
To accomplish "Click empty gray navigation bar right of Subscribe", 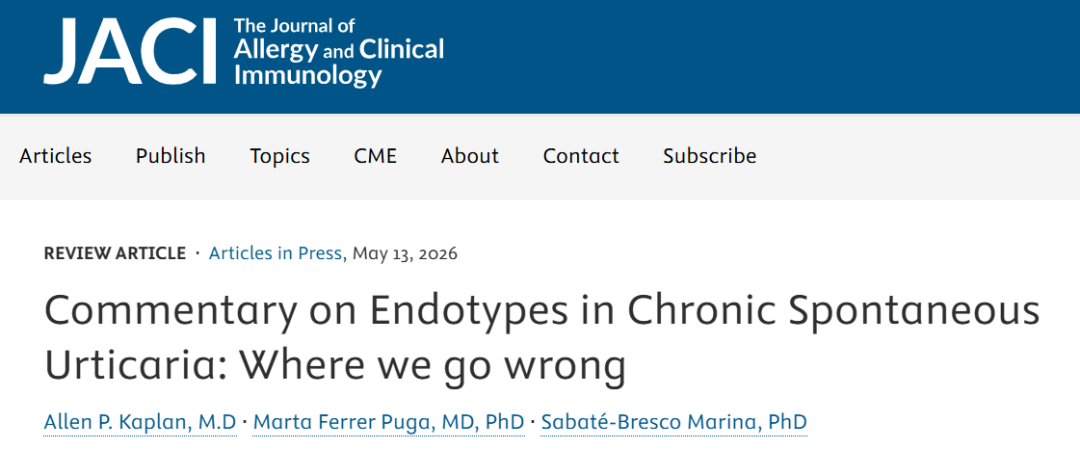I will (x=916, y=157).
